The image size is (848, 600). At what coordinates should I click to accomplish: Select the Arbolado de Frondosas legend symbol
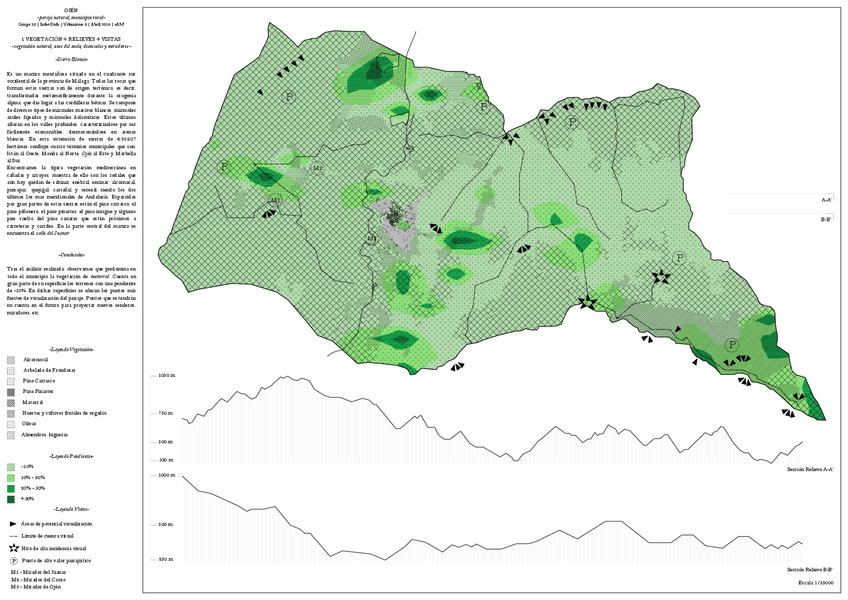[x=10, y=371]
